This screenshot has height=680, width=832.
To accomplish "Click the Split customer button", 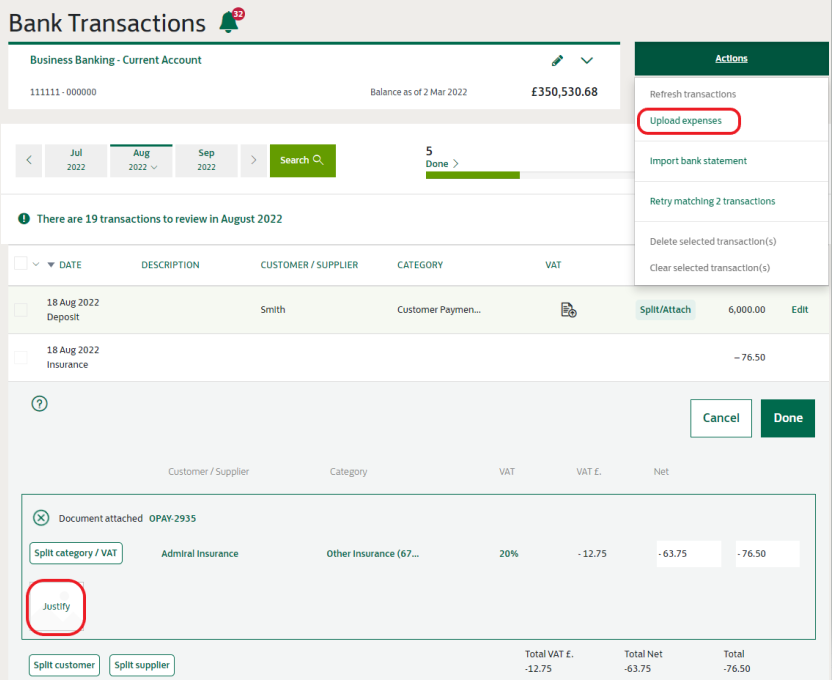I will (x=64, y=665).
